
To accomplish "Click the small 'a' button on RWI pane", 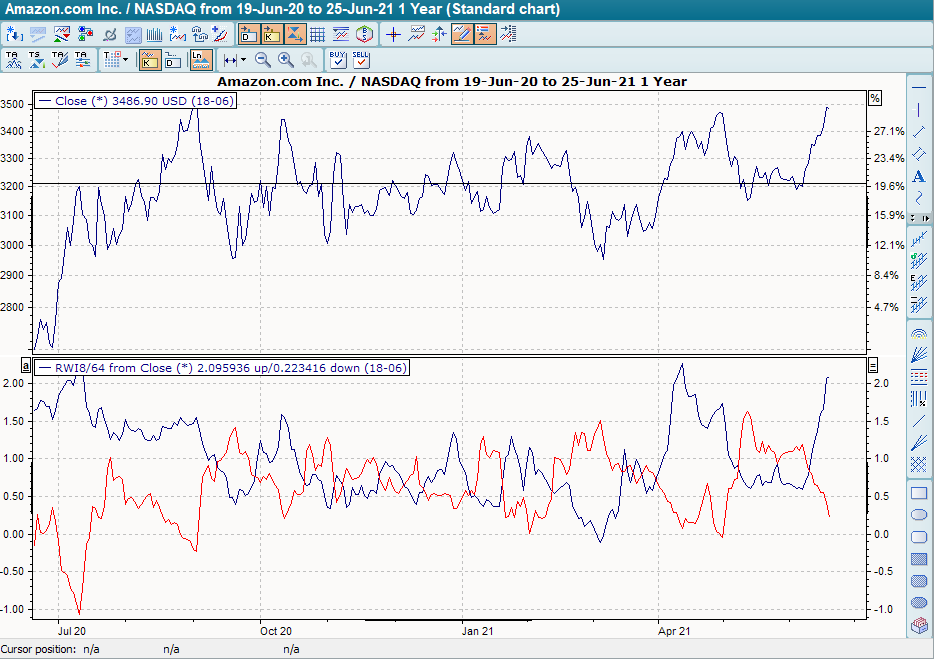I will point(26,365).
